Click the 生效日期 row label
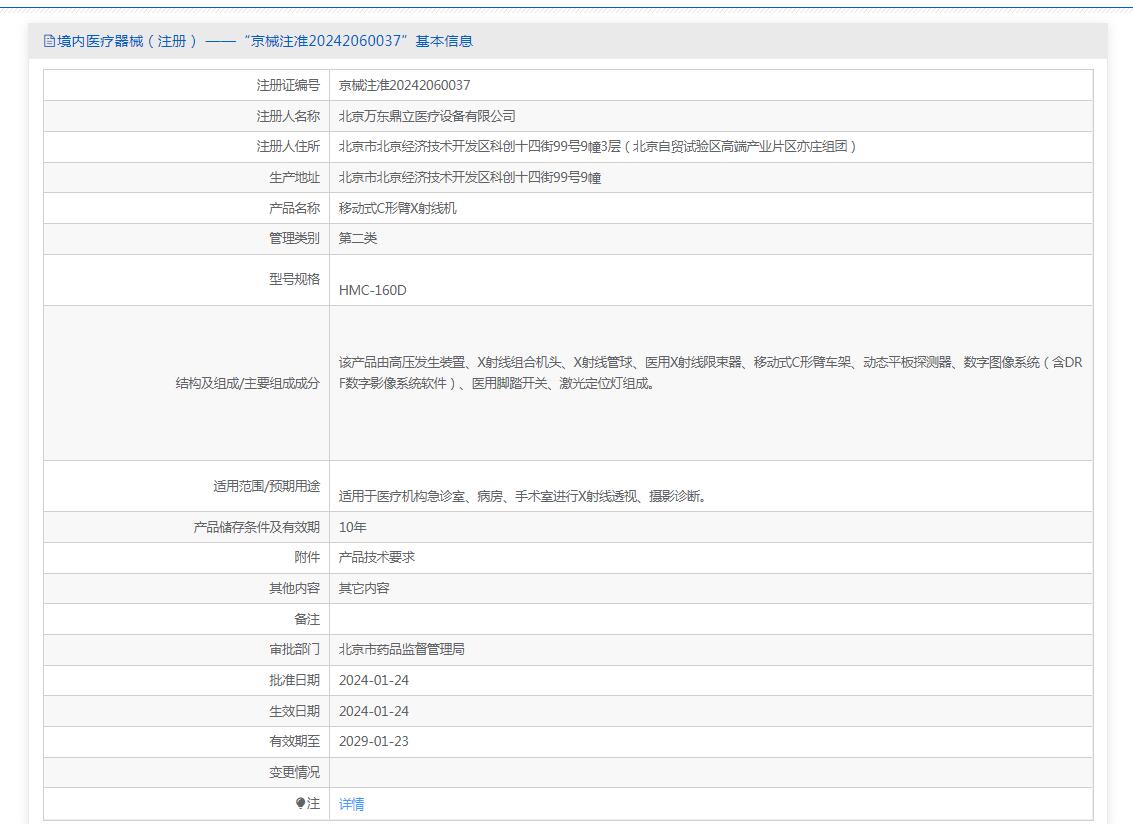 pyautogui.click(x=294, y=711)
